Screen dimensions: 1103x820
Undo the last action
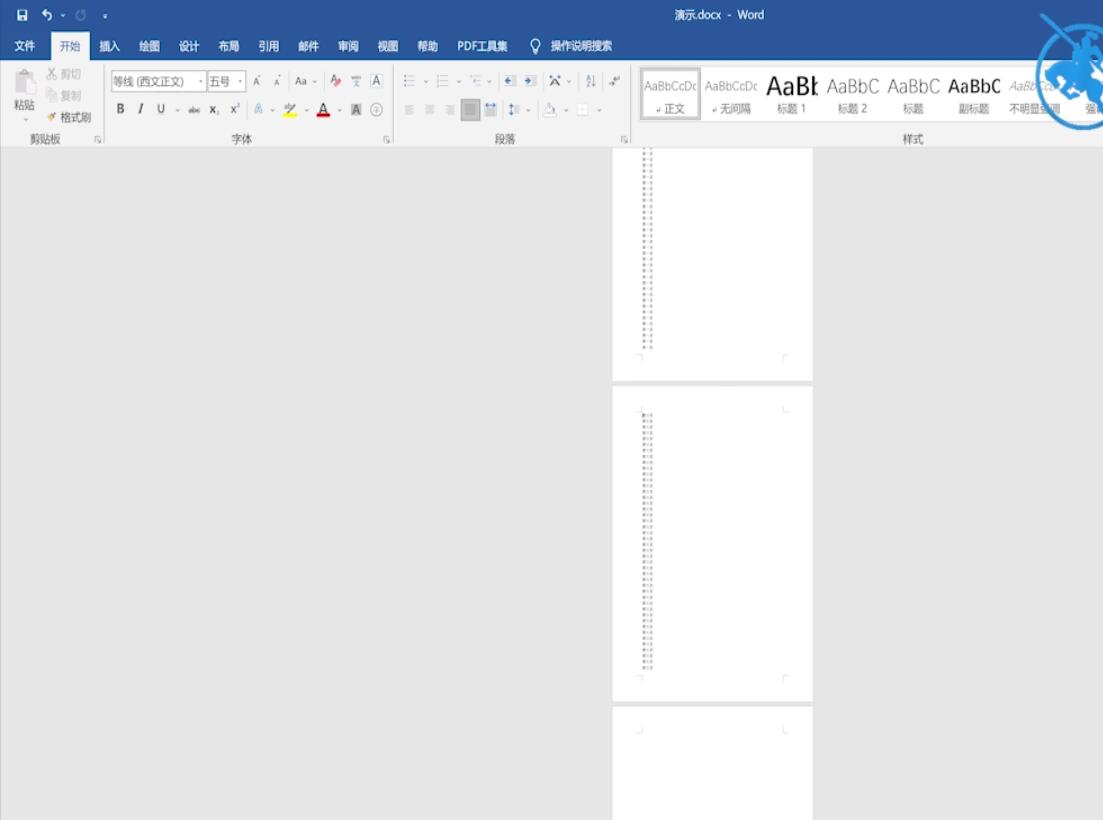pyautogui.click(x=46, y=15)
